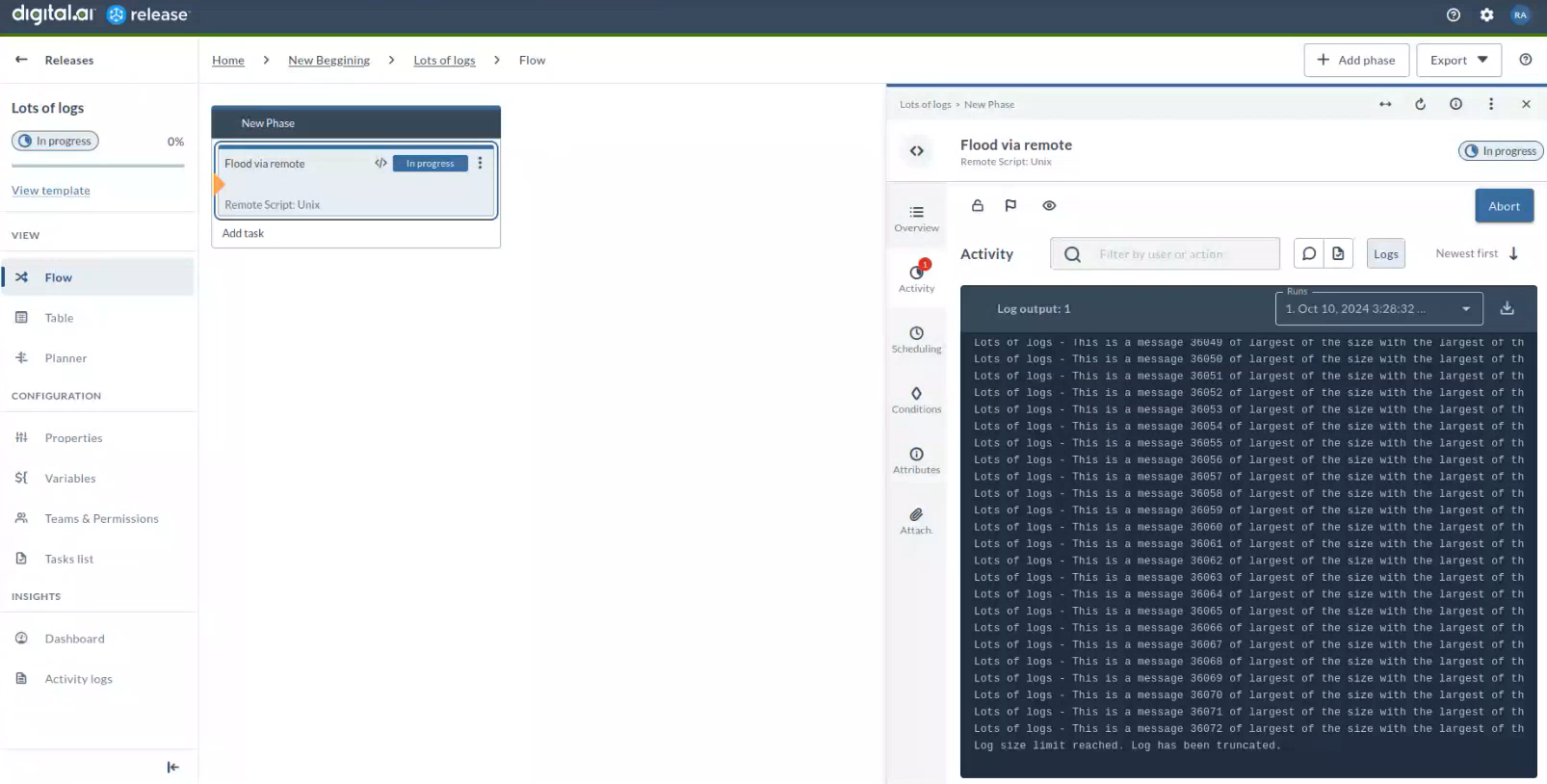Expand task drawer width with arrows icon
Screen dimensions: 1547x784
1385,104
